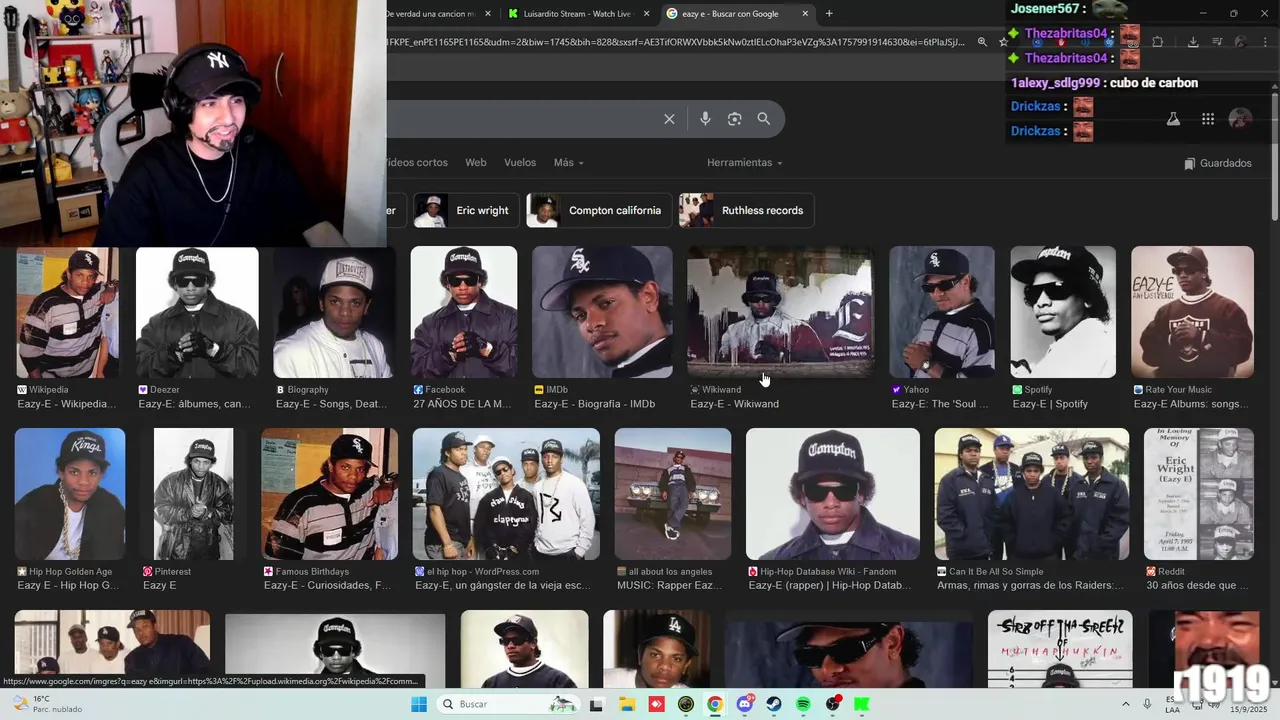This screenshot has height=720, width=1280.
Task: Open OBS Studio from the taskbar
Action: pos(833,704)
